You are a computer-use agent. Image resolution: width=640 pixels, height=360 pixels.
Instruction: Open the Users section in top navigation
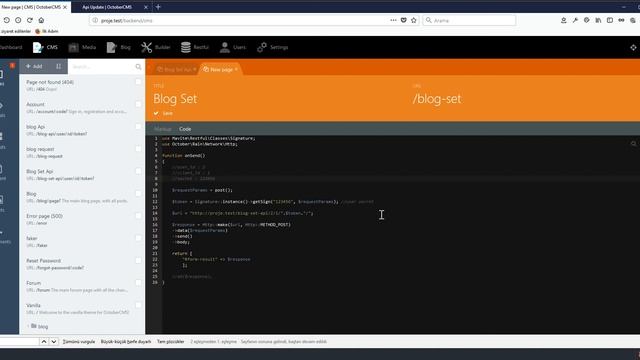tap(233, 47)
